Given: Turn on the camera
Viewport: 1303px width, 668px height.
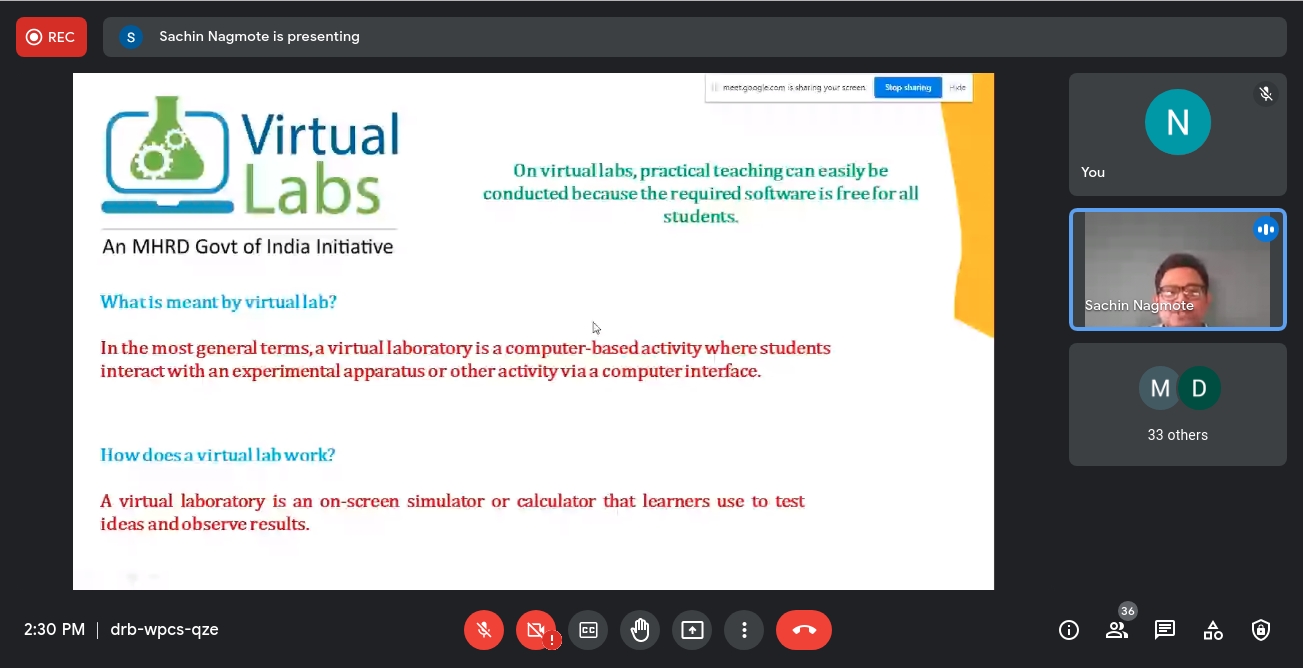Looking at the screenshot, I should pos(536,630).
